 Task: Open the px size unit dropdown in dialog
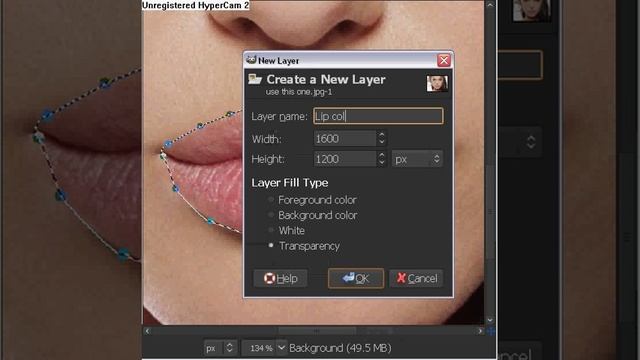[417, 159]
